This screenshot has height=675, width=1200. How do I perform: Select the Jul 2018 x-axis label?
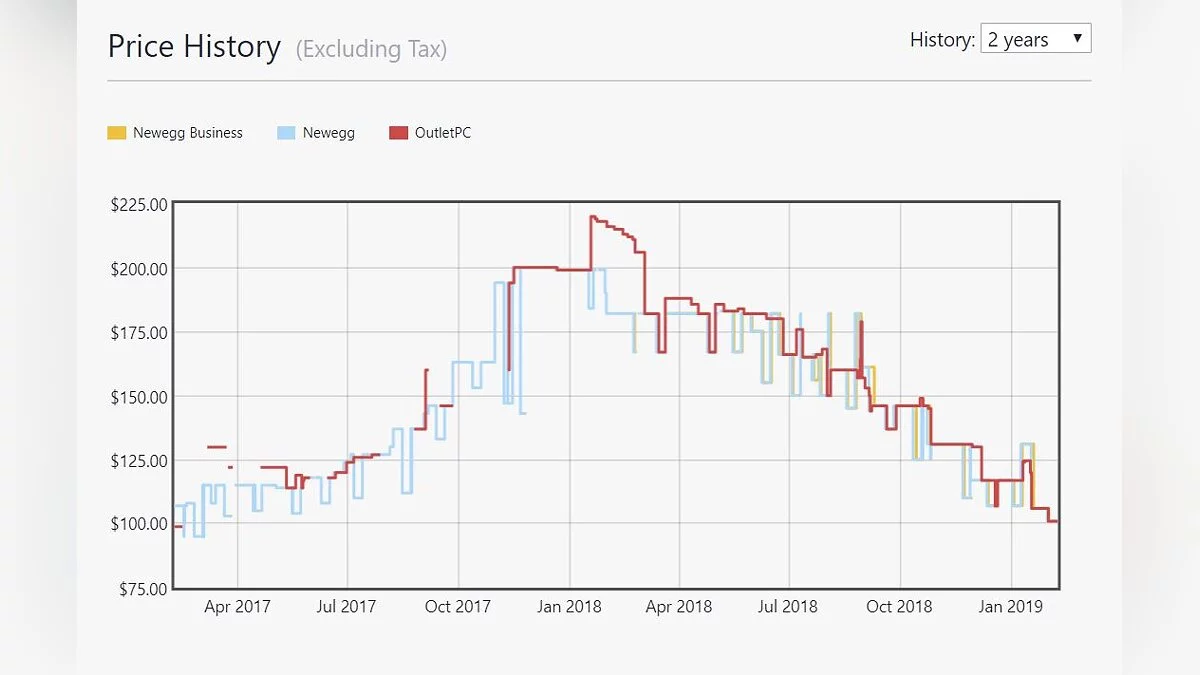[x=788, y=607]
